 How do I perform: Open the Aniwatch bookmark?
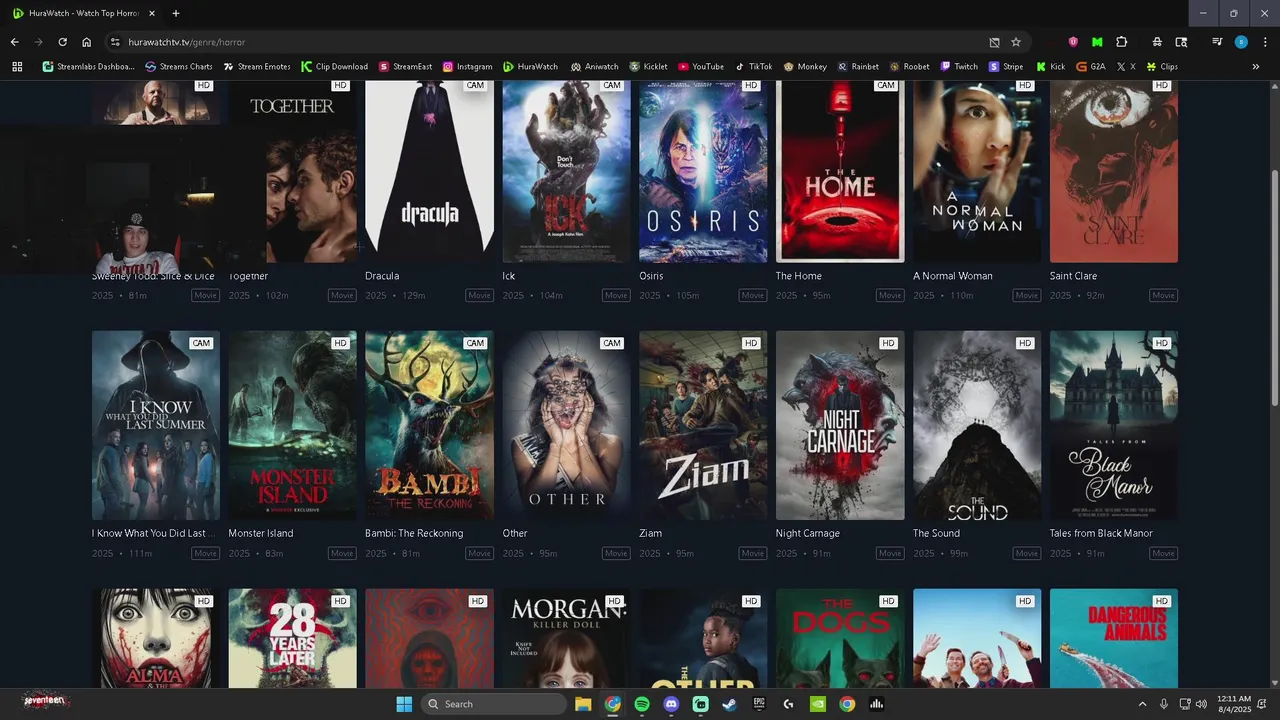[x=595, y=67]
